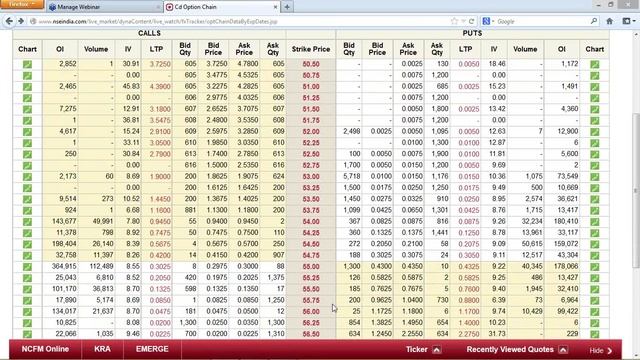
Task: Click the page vertical scrollbar thumb
Action: [636, 190]
